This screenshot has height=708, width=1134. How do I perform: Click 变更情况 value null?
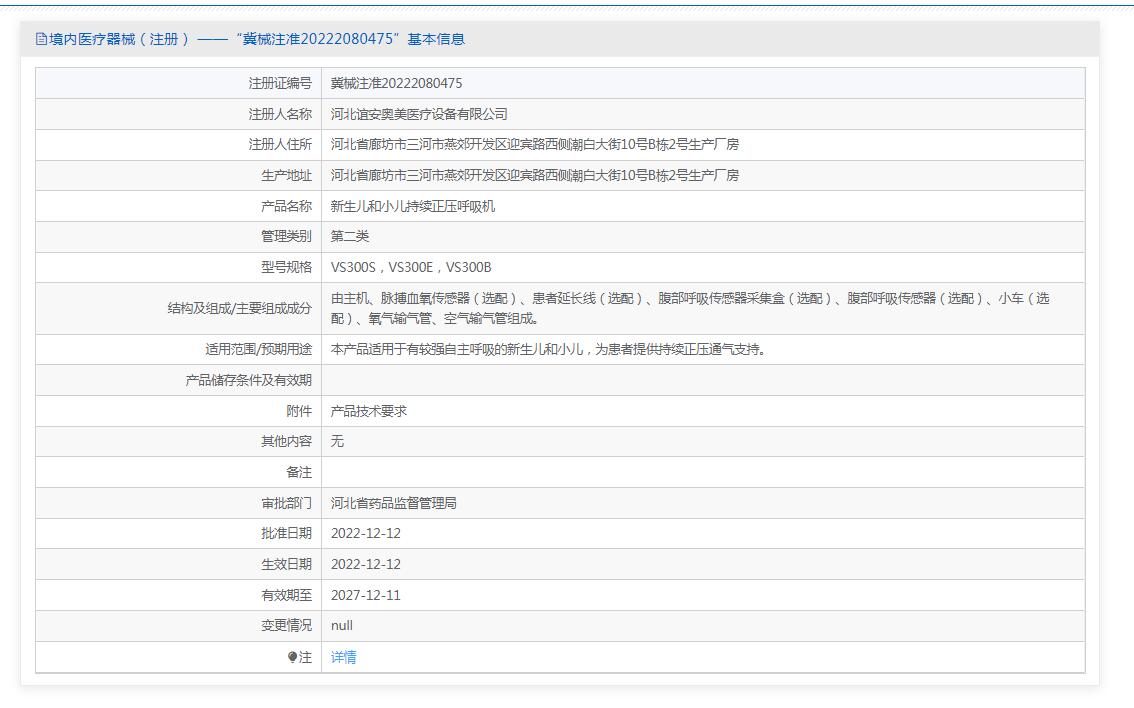click(342, 626)
